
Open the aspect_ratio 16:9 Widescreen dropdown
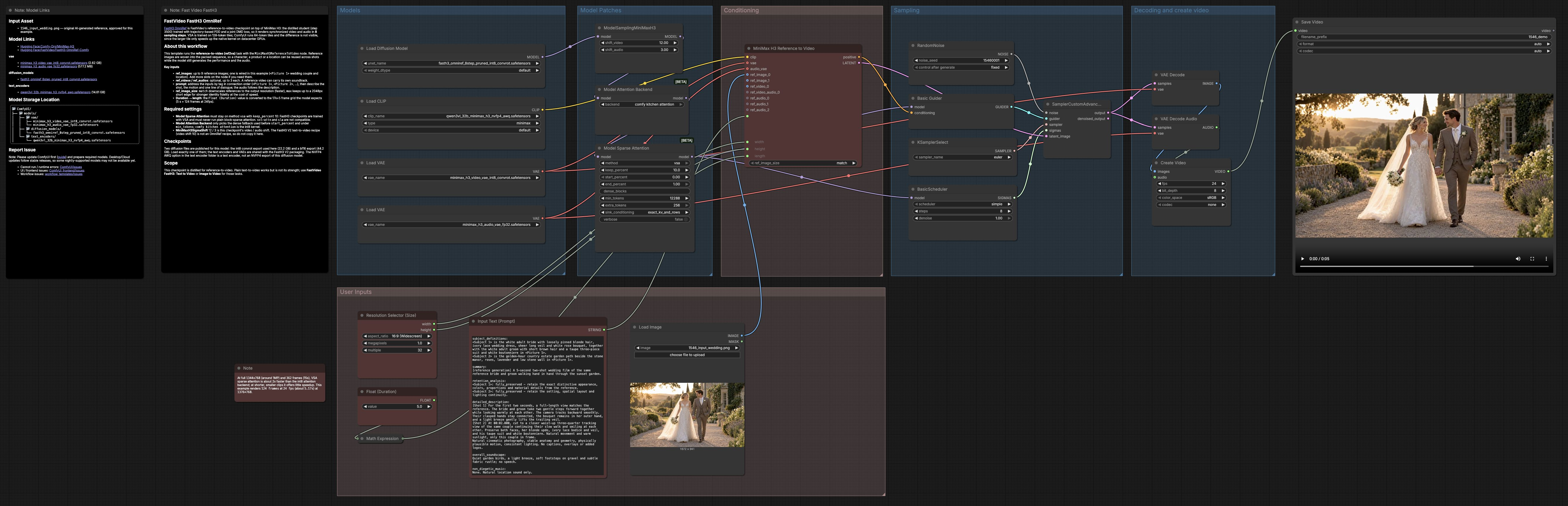coord(397,336)
